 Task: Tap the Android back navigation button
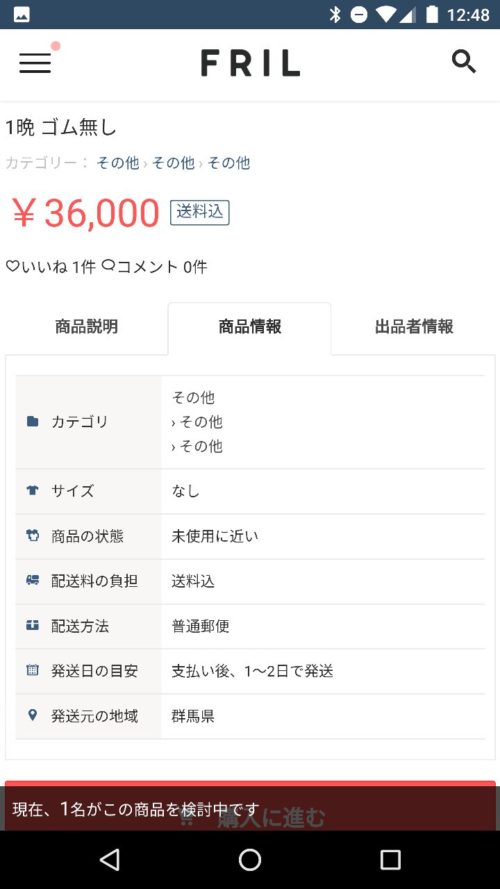(x=109, y=860)
